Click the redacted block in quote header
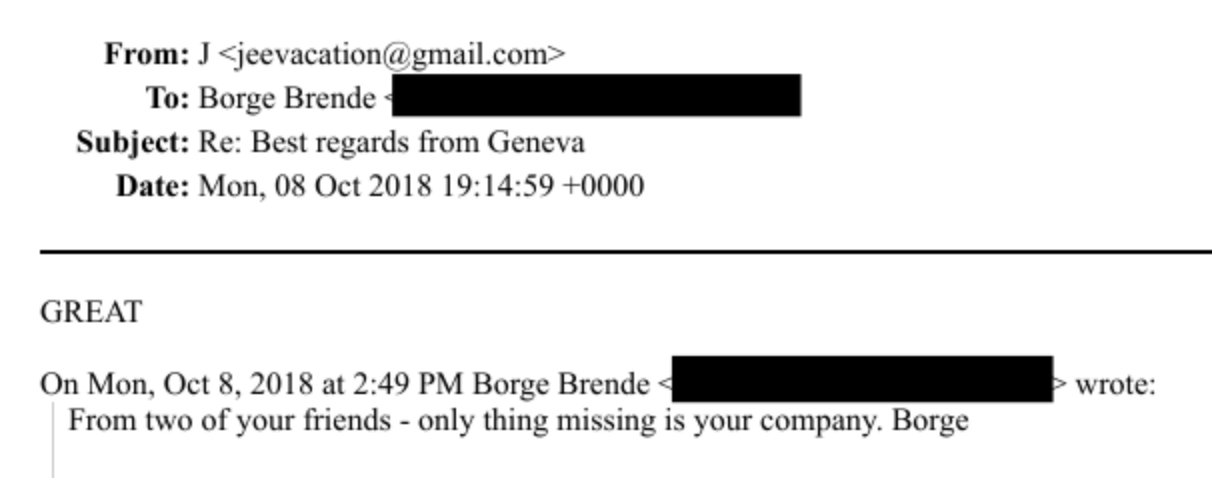Screen dimensions: 1212x478 tap(861, 380)
